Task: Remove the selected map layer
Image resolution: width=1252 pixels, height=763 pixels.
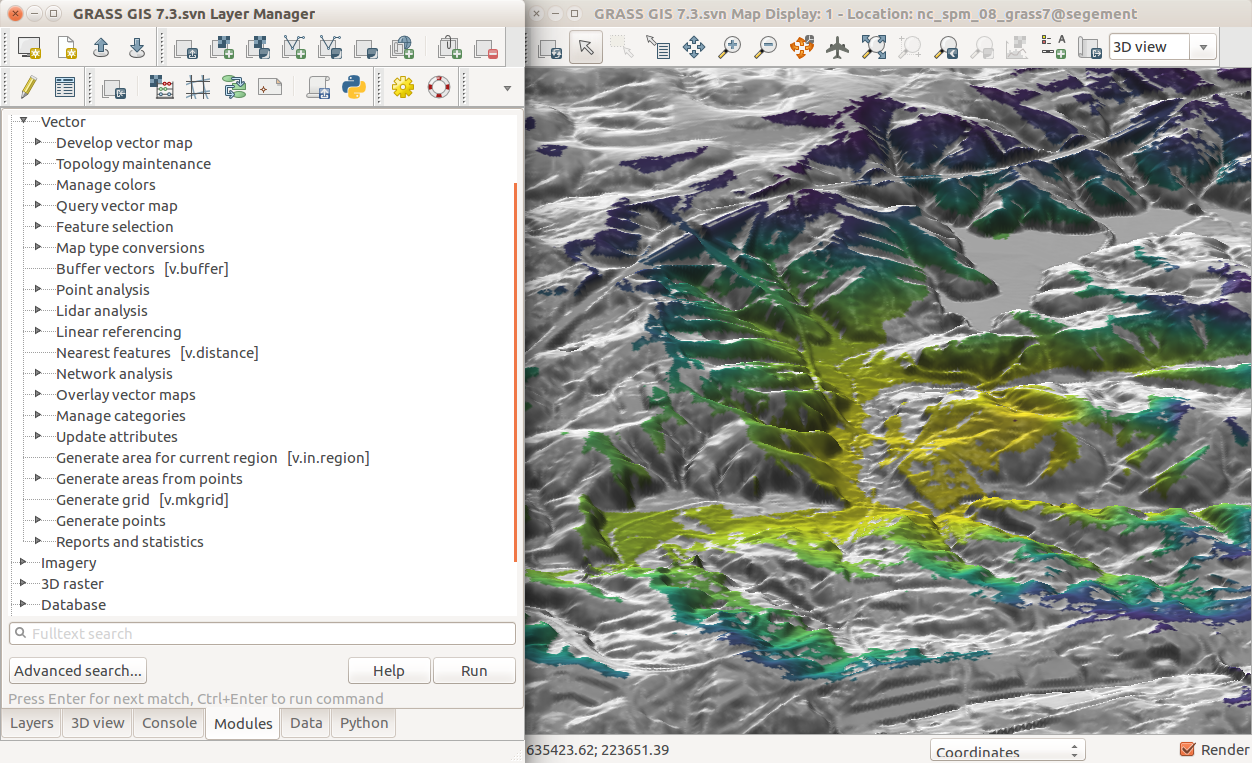Action: [x=486, y=47]
